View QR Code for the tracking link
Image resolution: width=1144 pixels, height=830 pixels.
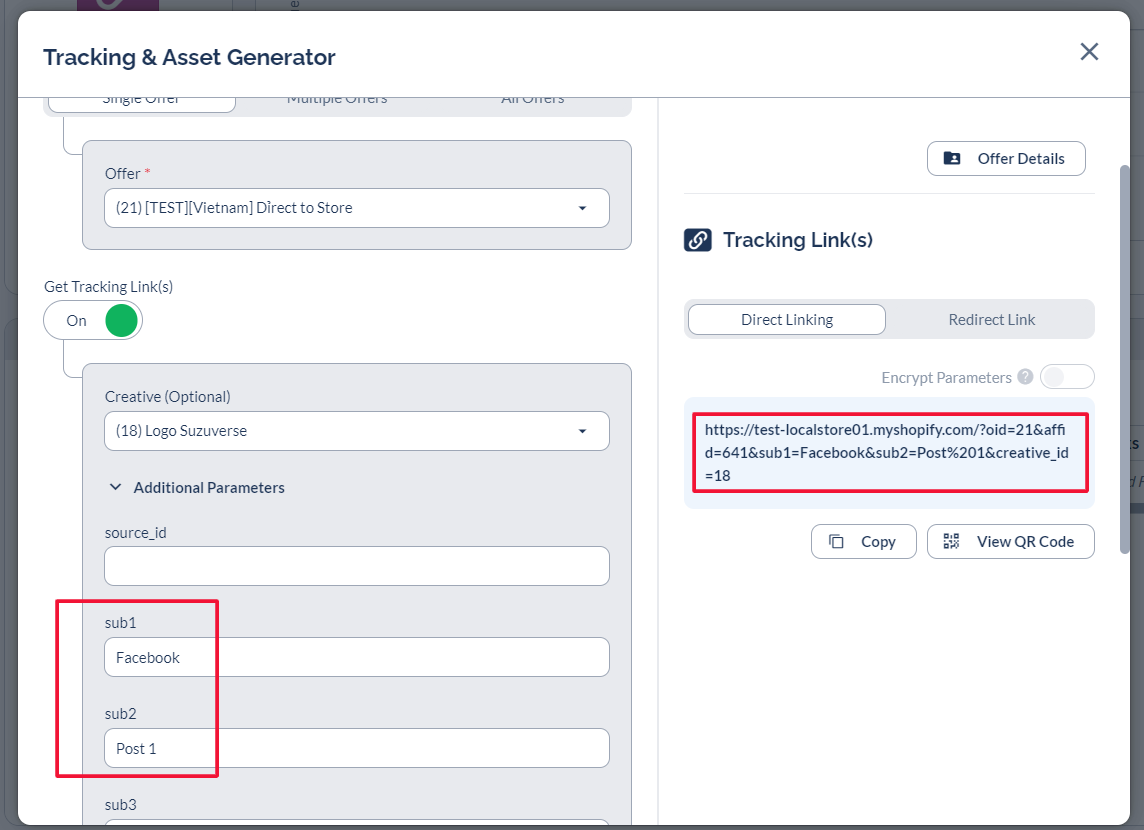[1010, 541]
